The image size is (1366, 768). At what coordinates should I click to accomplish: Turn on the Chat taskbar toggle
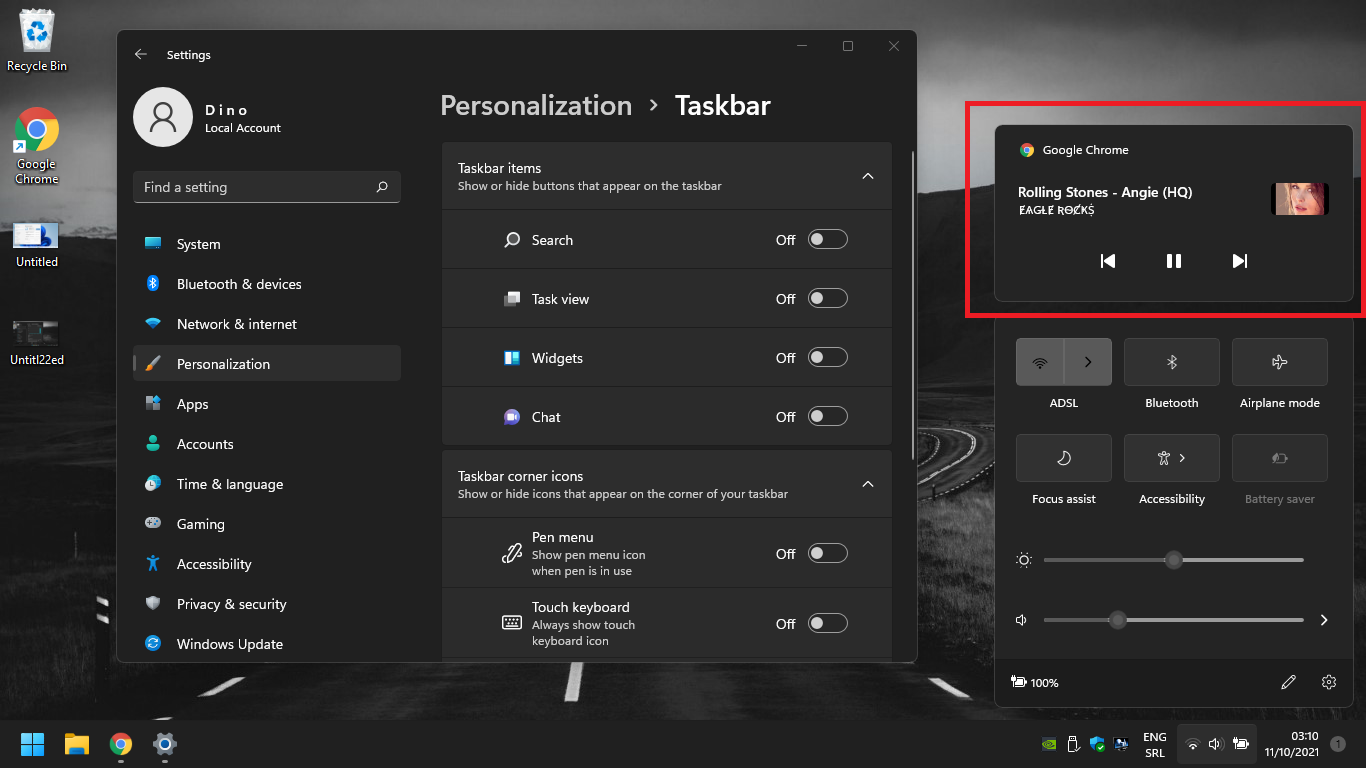[x=827, y=417]
